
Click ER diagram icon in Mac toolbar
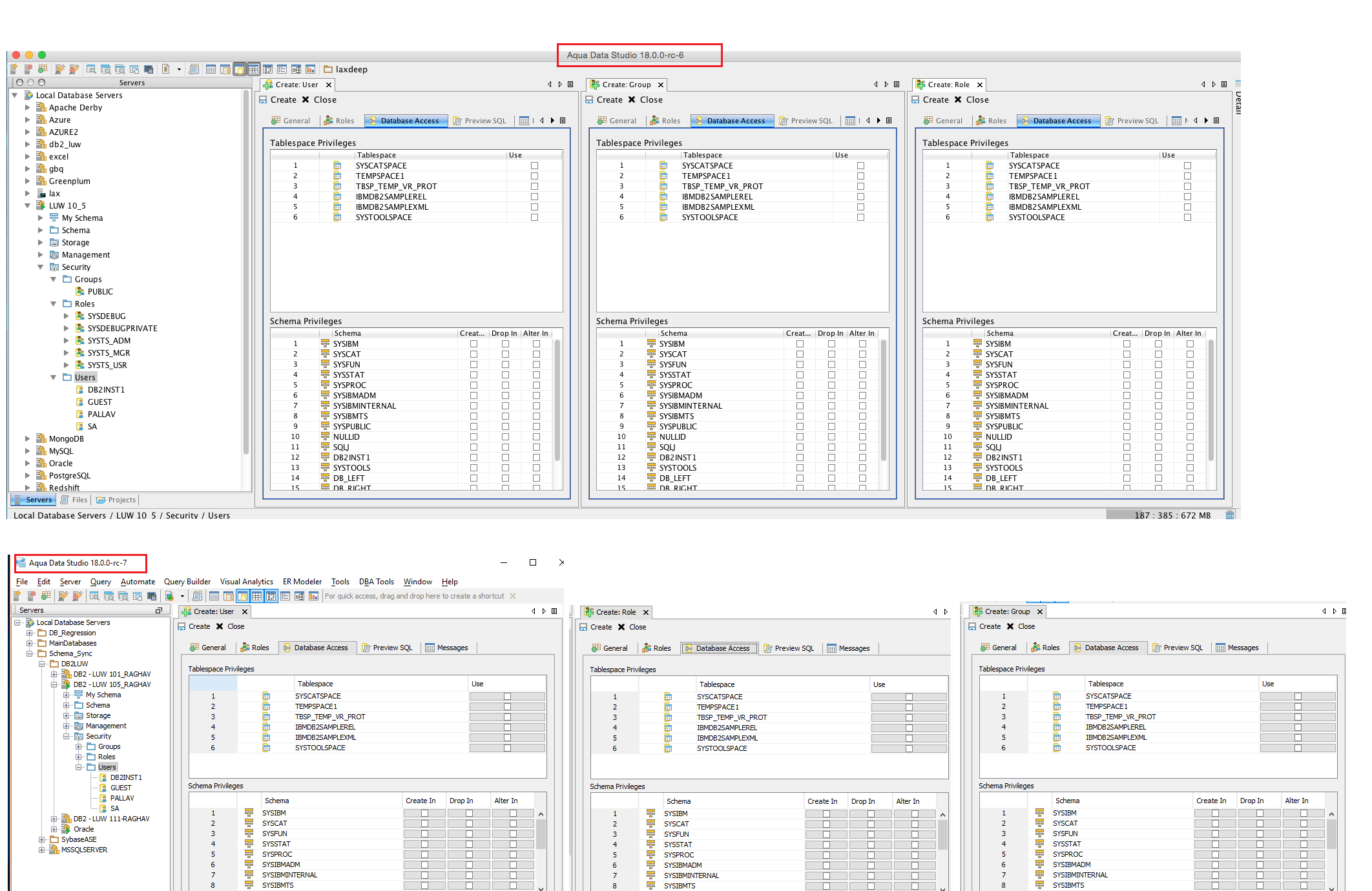[x=296, y=69]
